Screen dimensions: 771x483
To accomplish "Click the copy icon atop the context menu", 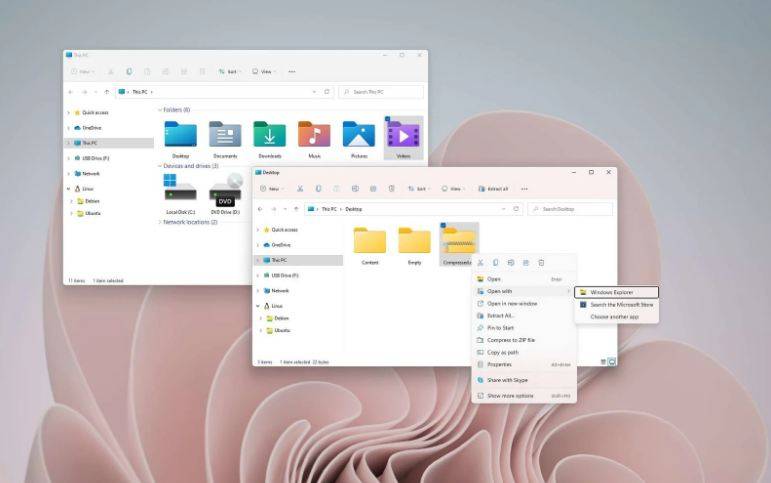I will click(x=496, y=263).
